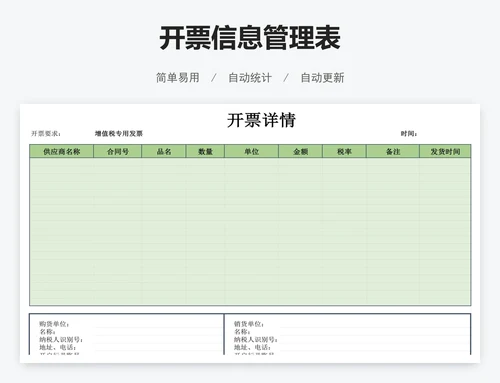The height and width of the screenshot is (383, 500).
Task: Select the 合同号 column header
Action: tap(118, 151)
